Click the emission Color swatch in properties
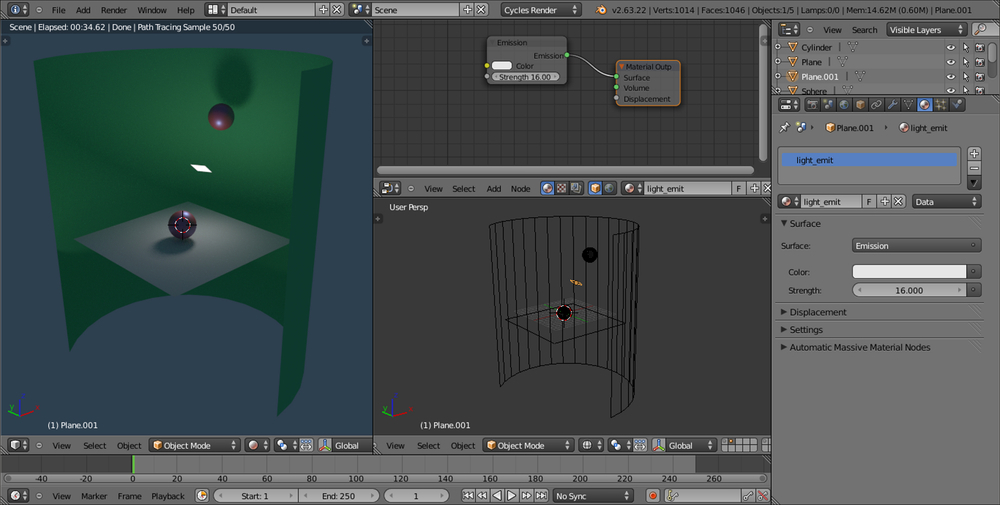This screenshot has height=505, width=1000. coord(909,271)
